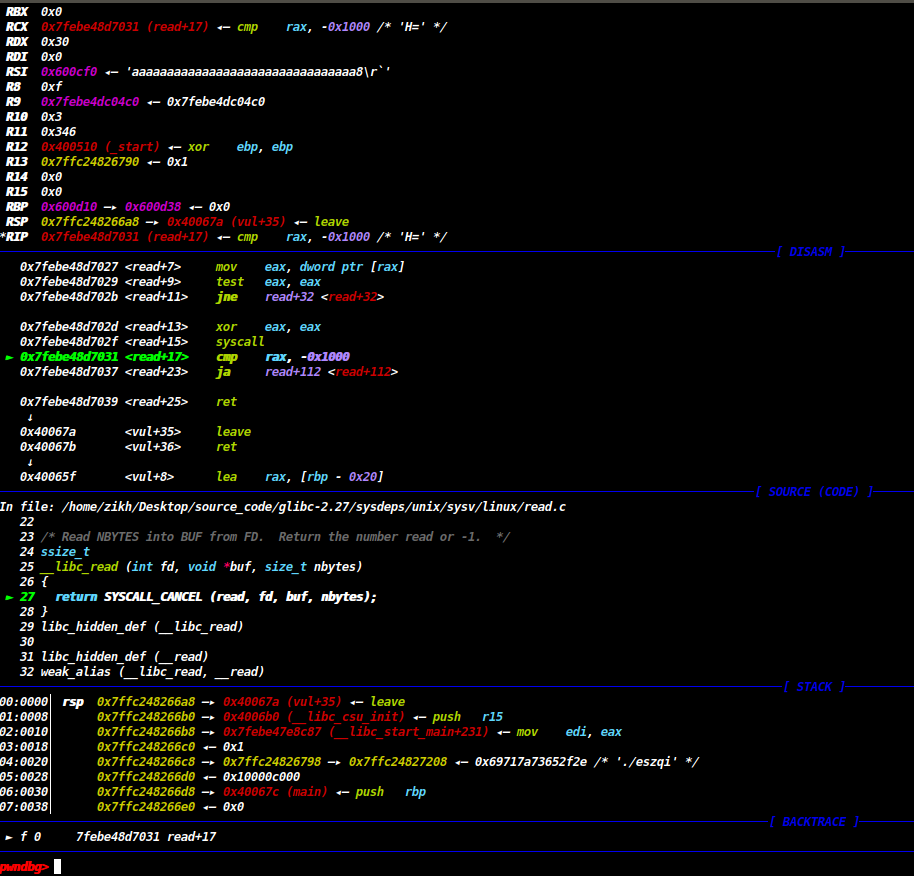Screen dimensions: 914x876
Task: Click the syscall instruction at read+15
Action: pyautogui.click(x=239, y=342)
